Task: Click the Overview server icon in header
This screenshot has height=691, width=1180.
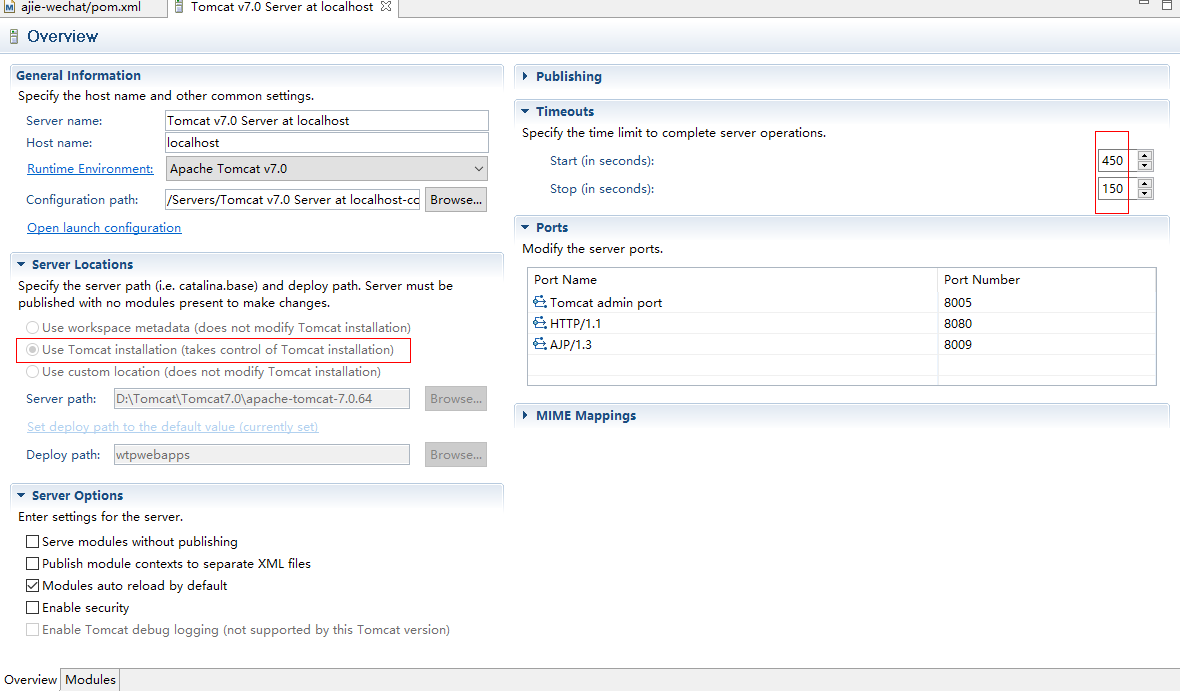Action: (14, 36)
